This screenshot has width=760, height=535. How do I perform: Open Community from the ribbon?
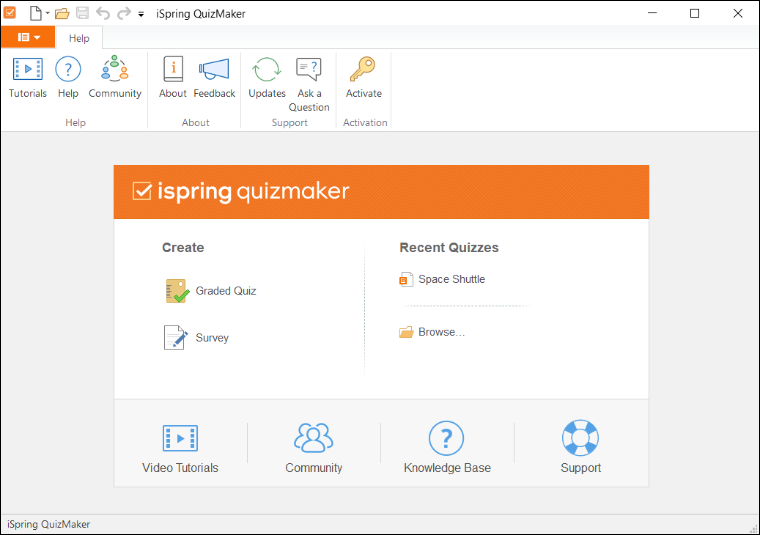pos(115,78)
